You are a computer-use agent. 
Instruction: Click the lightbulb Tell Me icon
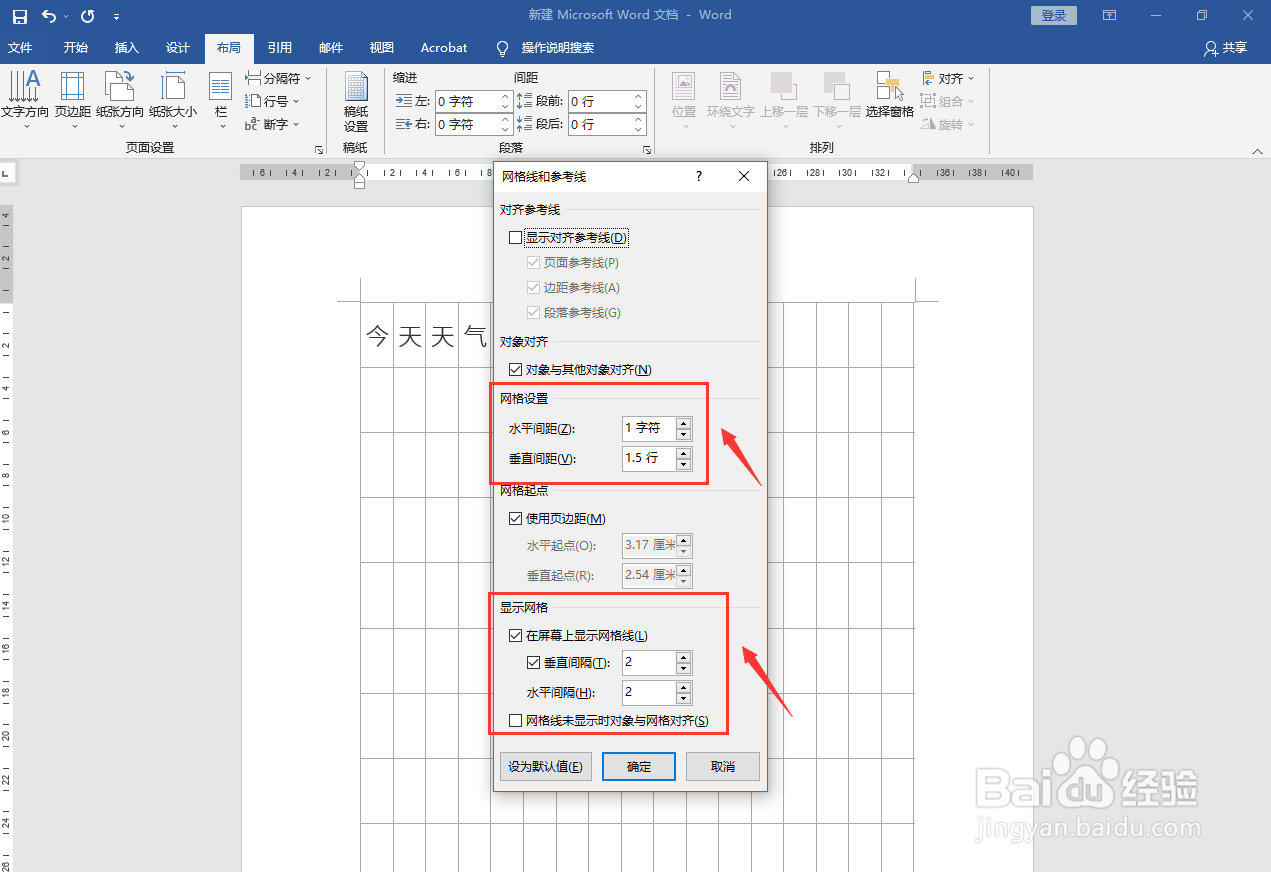(503, 48)
